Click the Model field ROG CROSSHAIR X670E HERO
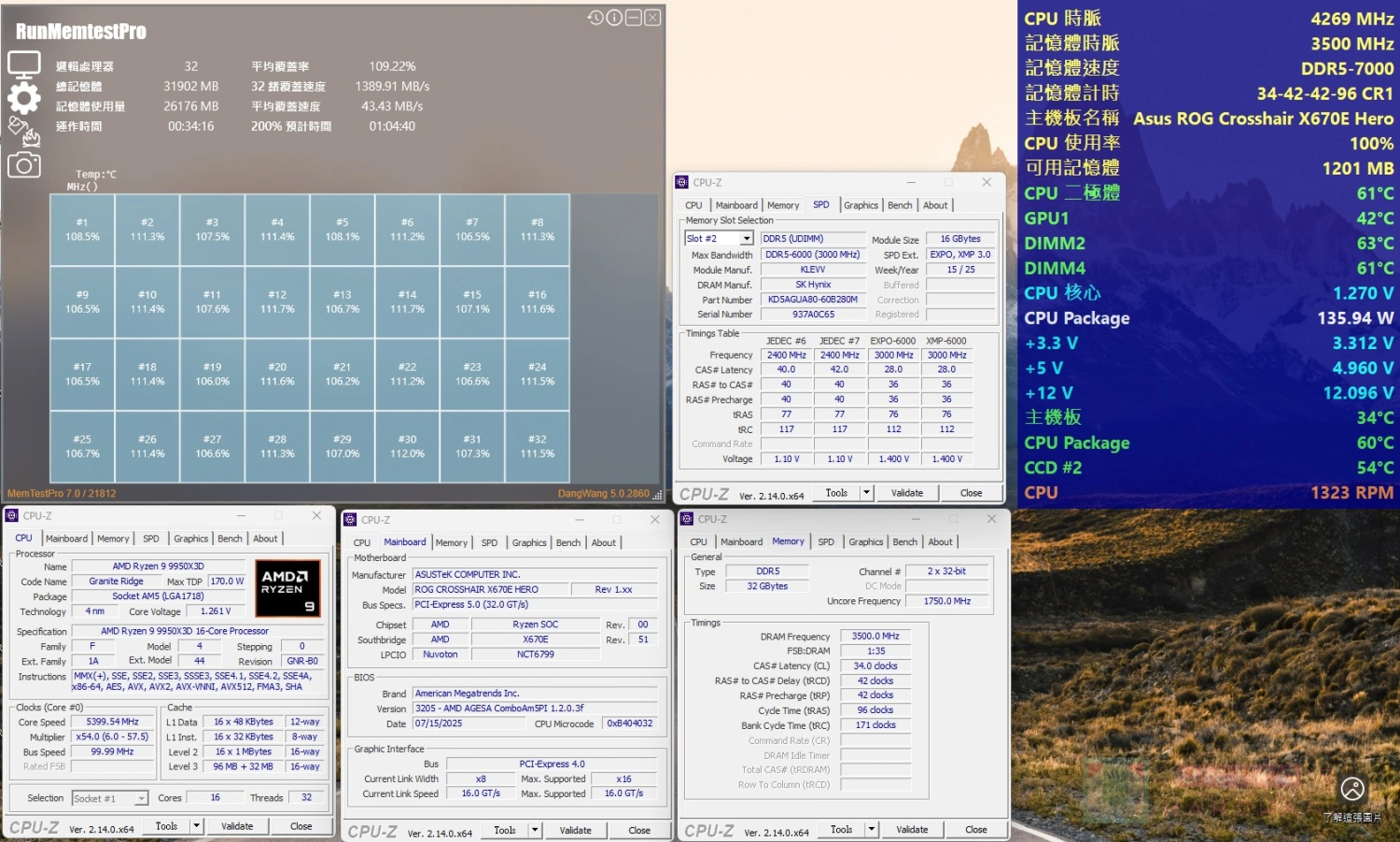 [490, 589]
